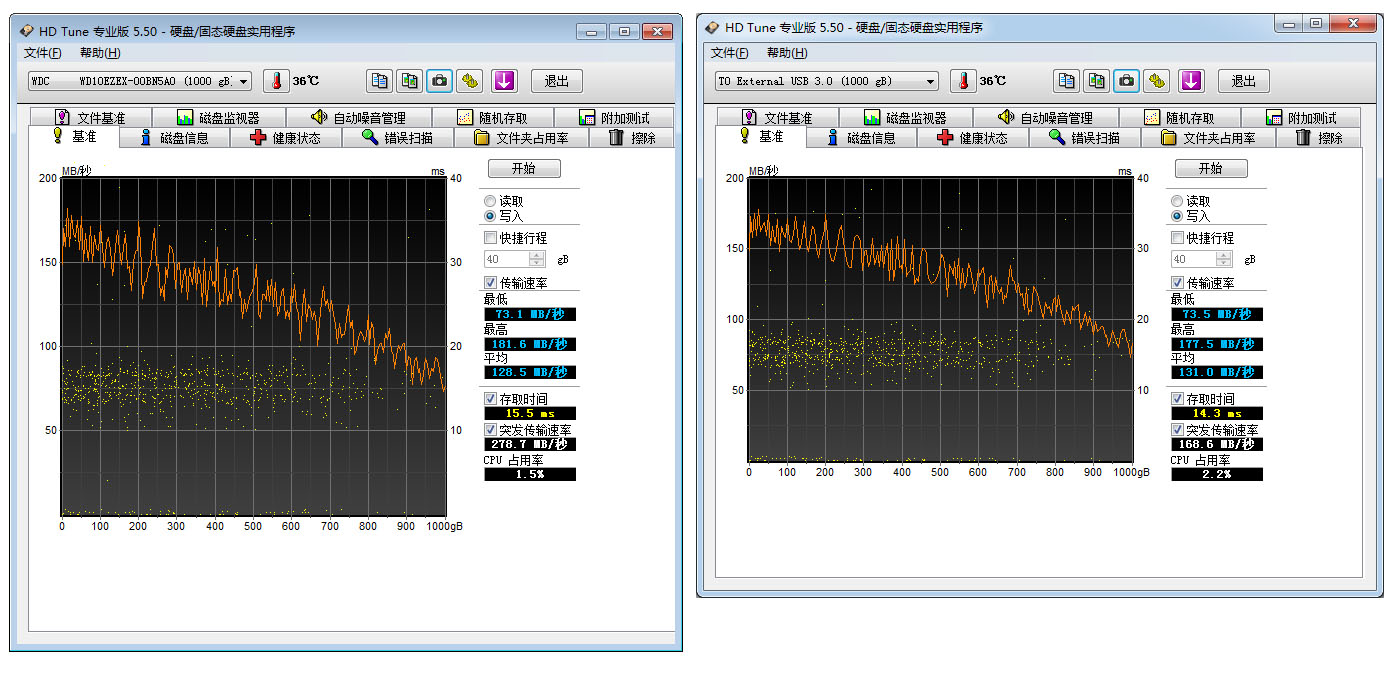Open 随机存取 tab in External USB window
The height and width of the screenshot is (700, 1400).
[1179, 118]
